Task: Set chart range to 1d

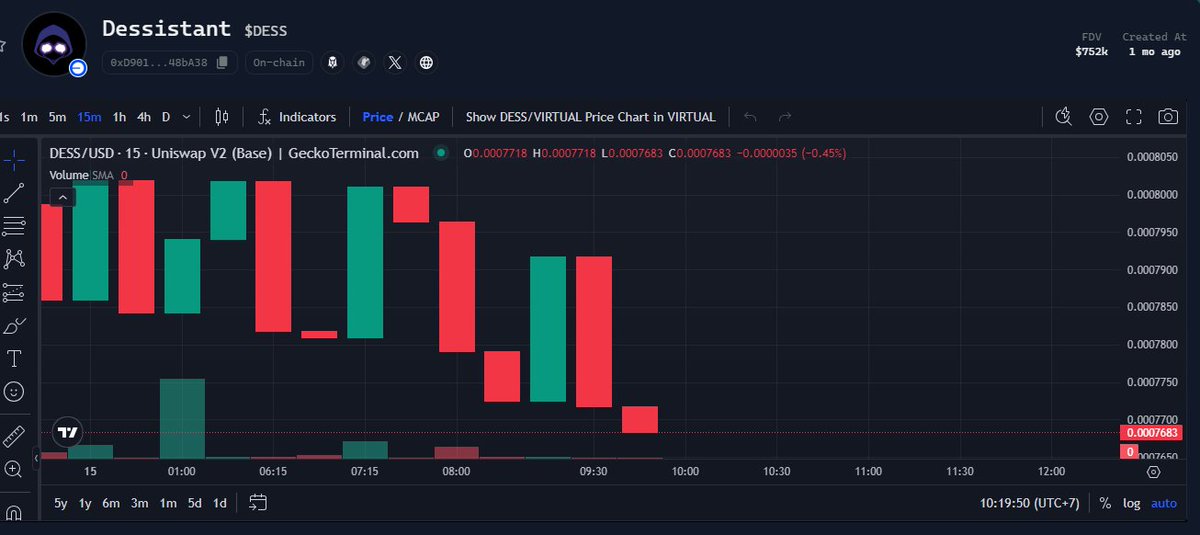Action: pyautogui.click(x=219, y=503)
